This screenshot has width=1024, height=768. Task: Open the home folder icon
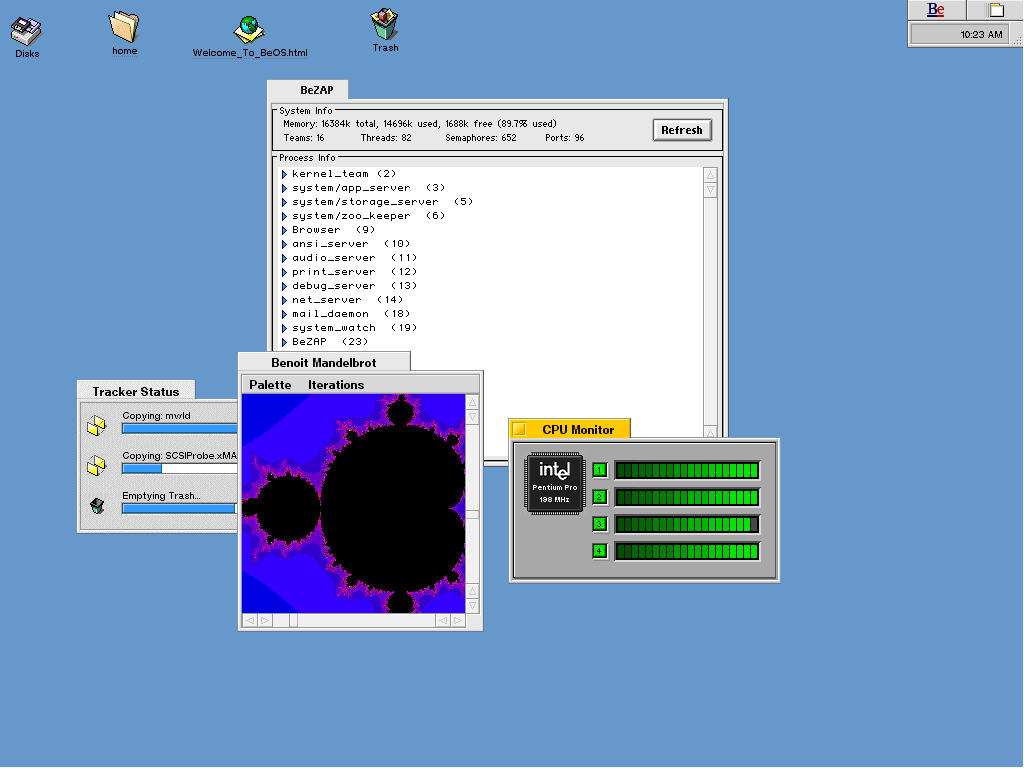[124, 28]
